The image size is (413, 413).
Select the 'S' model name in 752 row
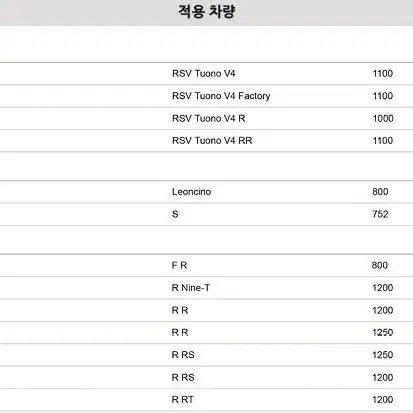point(175,214)
